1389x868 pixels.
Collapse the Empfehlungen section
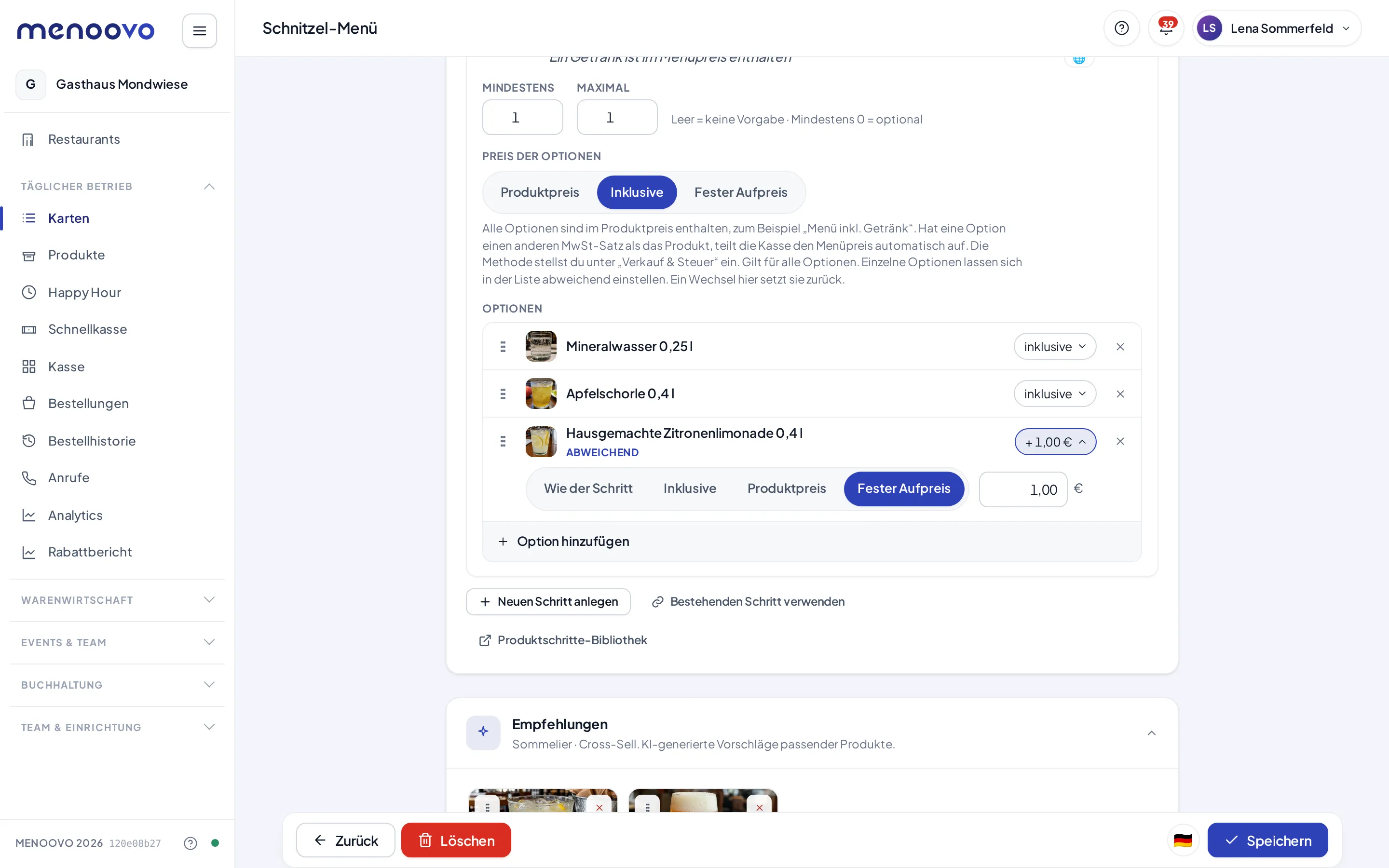(1151, 733)
